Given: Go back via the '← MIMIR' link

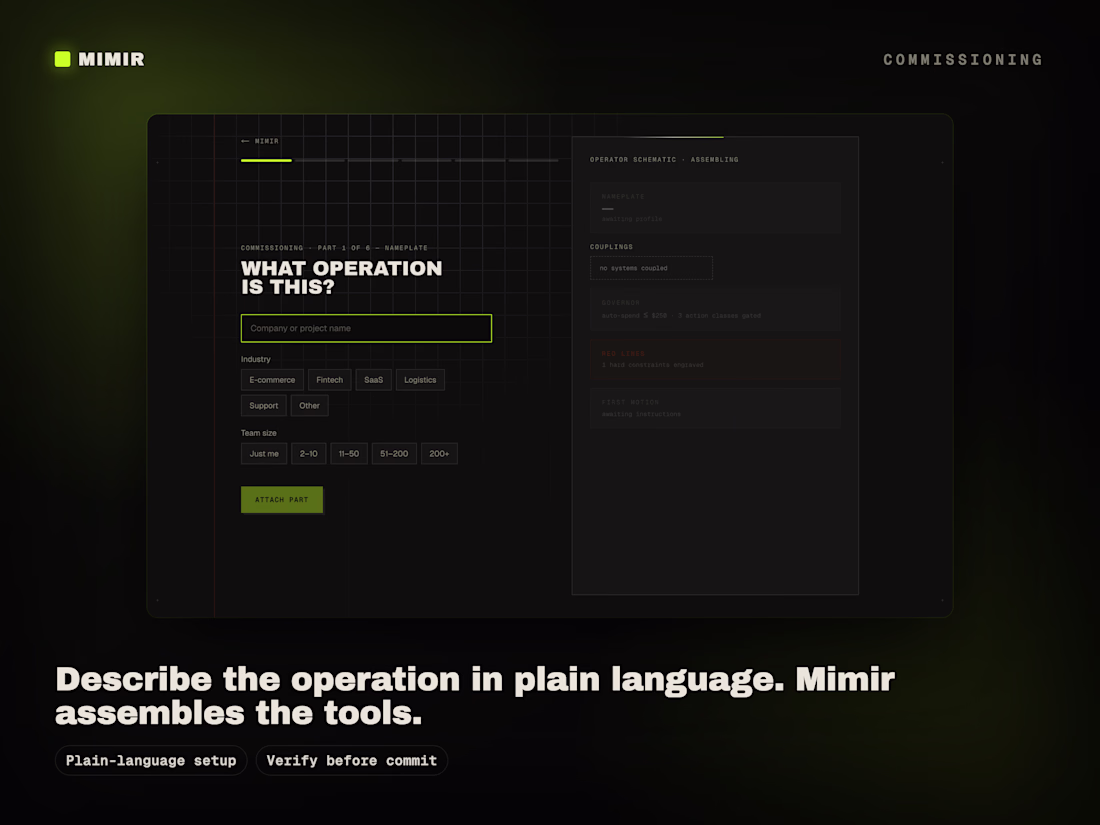Looking at the screenshot, I should tap(260, 141).
